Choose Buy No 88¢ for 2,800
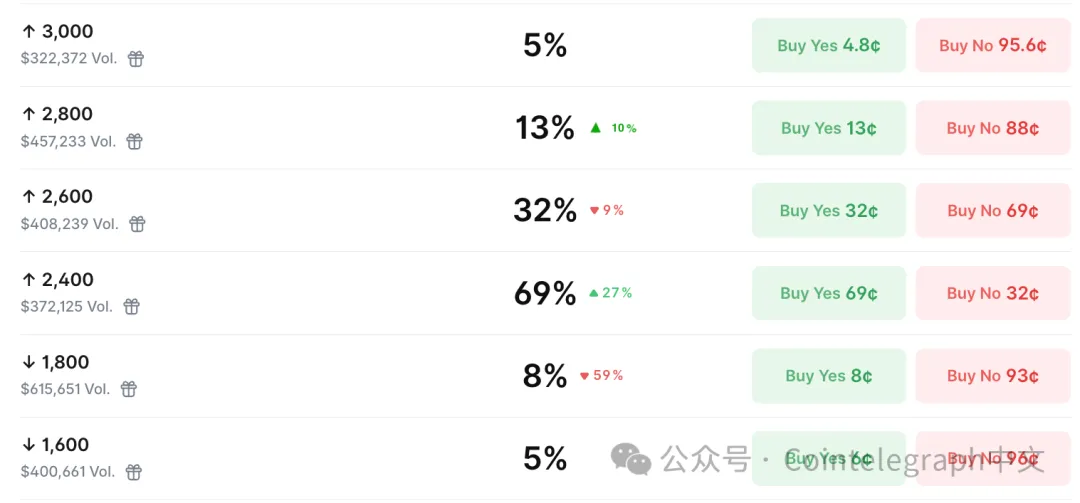This screenshot has width=1080, height=503. click(992, 128)
